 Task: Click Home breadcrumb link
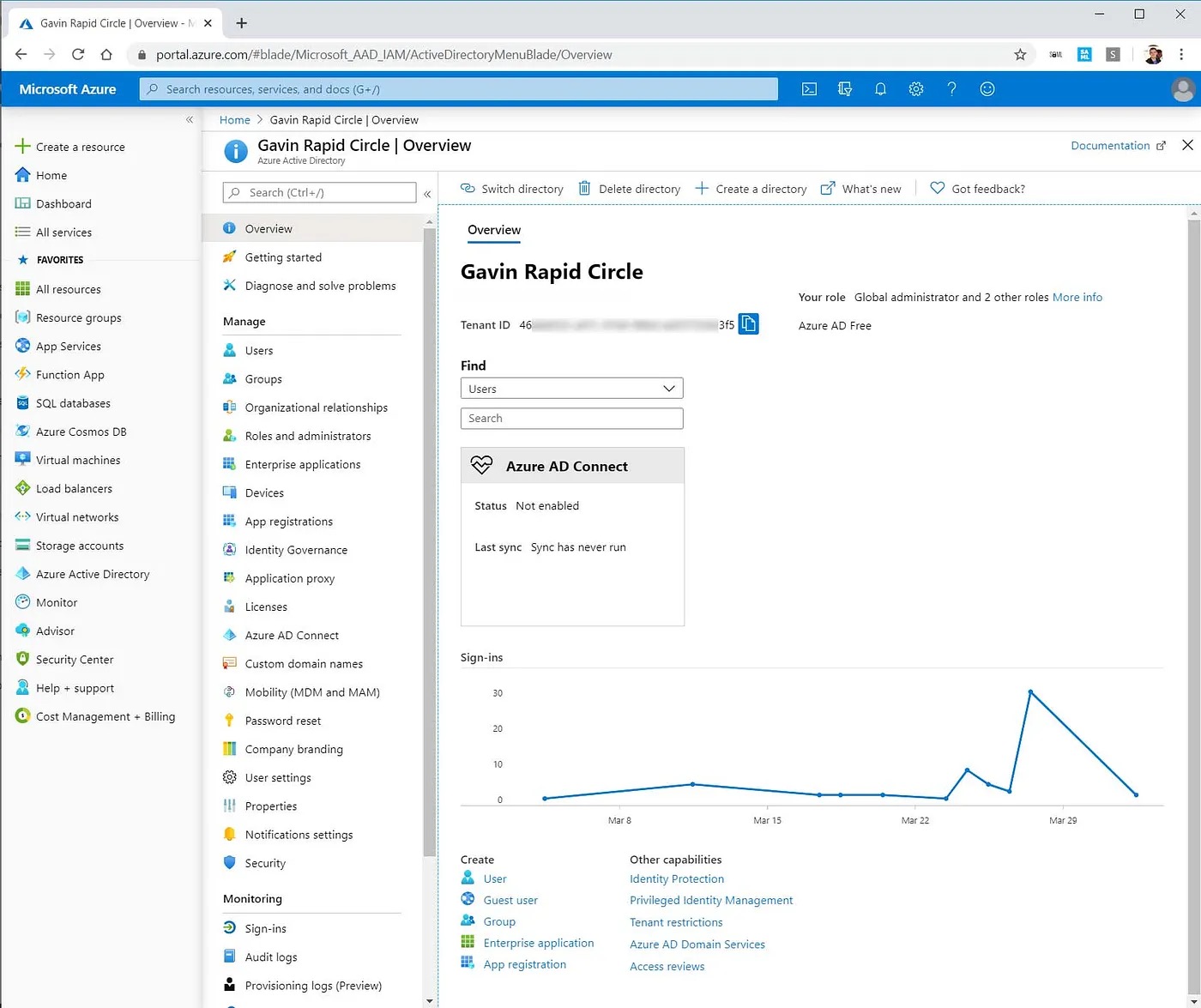pos(235,120)
